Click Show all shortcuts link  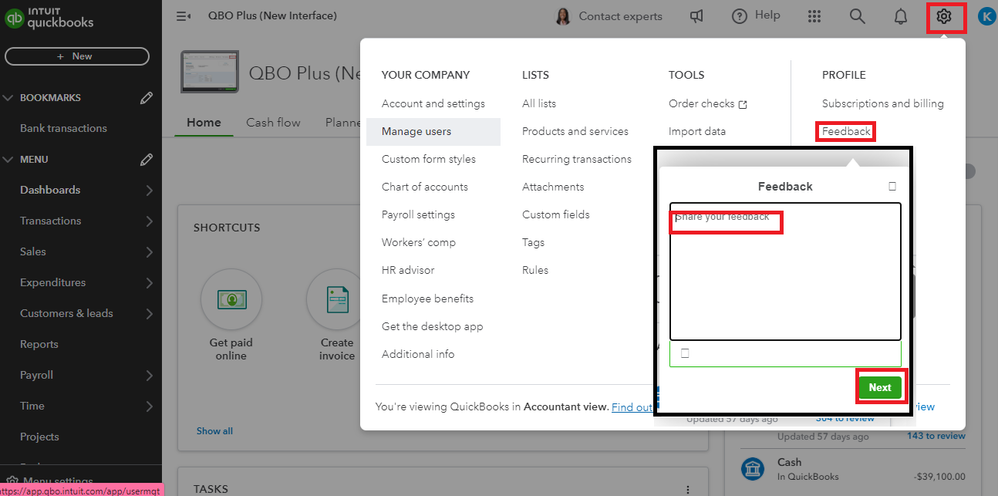(214, 431)
